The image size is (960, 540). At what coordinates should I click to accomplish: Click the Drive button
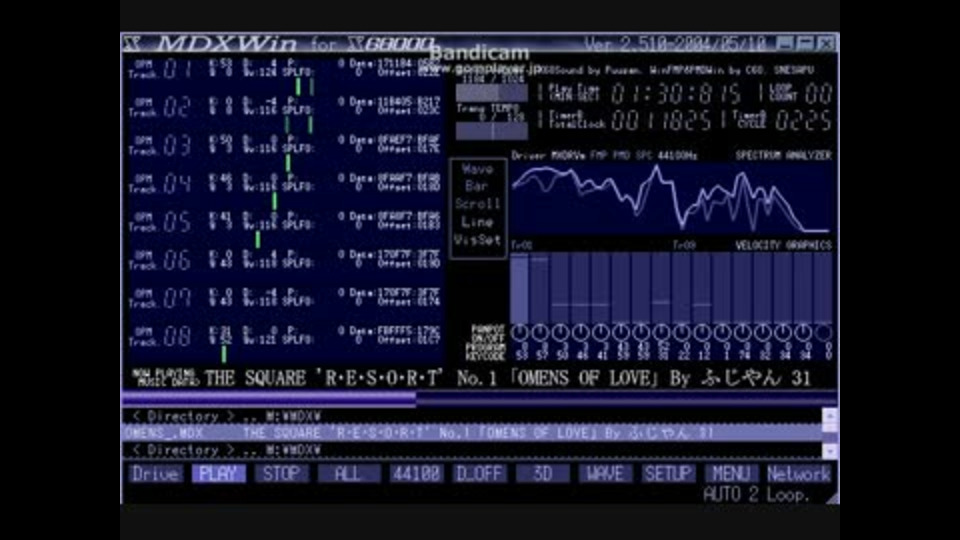(156, 473)
